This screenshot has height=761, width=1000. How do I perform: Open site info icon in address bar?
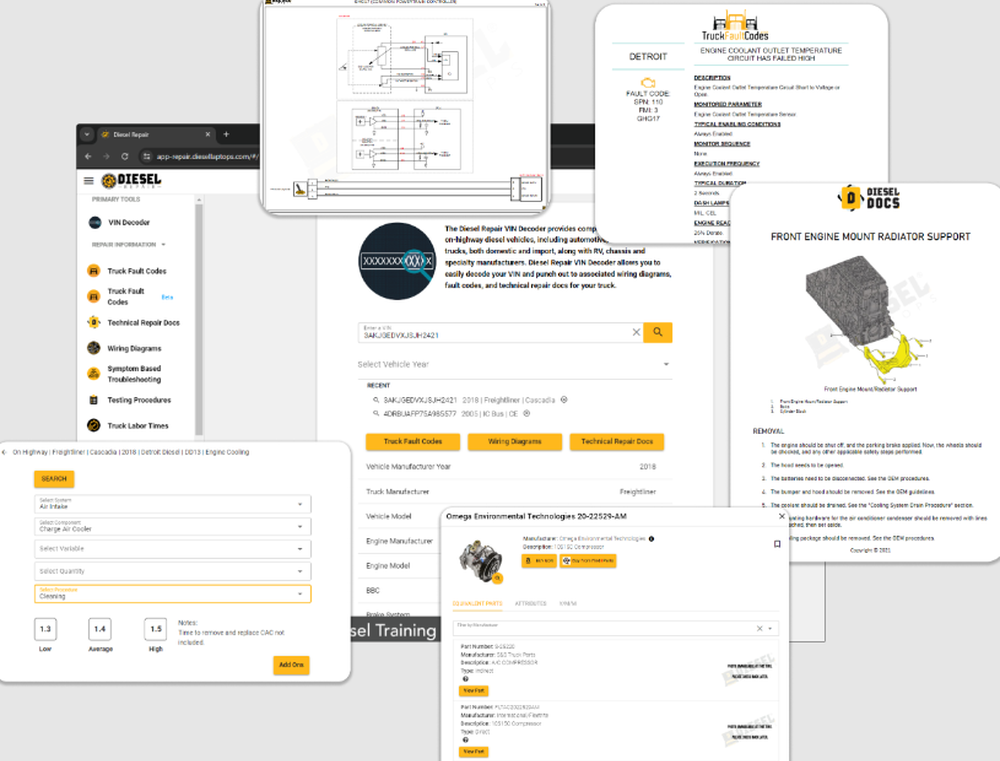pyautogui.click(x=147, y=156)
